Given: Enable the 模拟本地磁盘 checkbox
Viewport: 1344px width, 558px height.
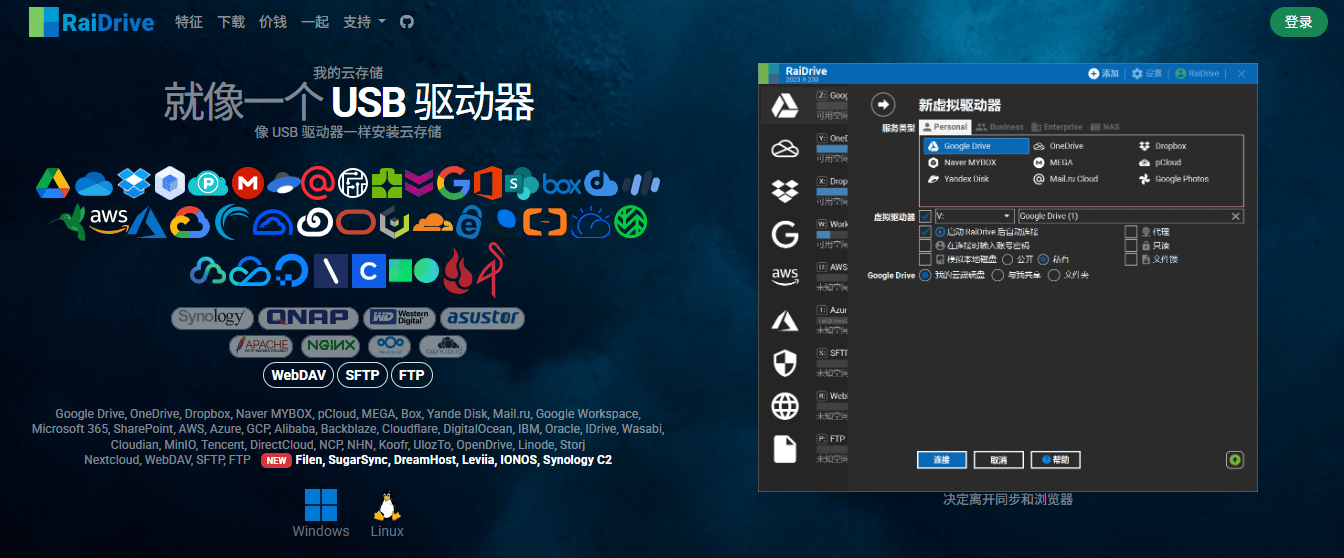Looking at the screenshot, I should pyautogui.click(x=925, y=259).
